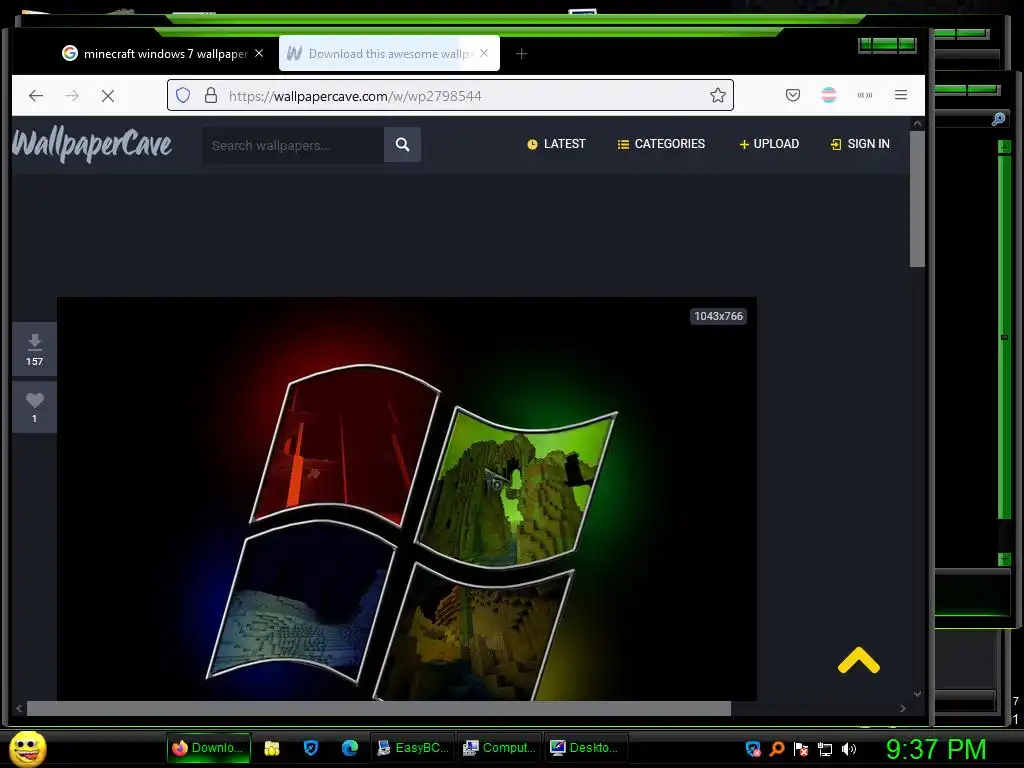Click the 1043x766 resolution badge
The image size is (1024, 768).
[x=718, y=316]
